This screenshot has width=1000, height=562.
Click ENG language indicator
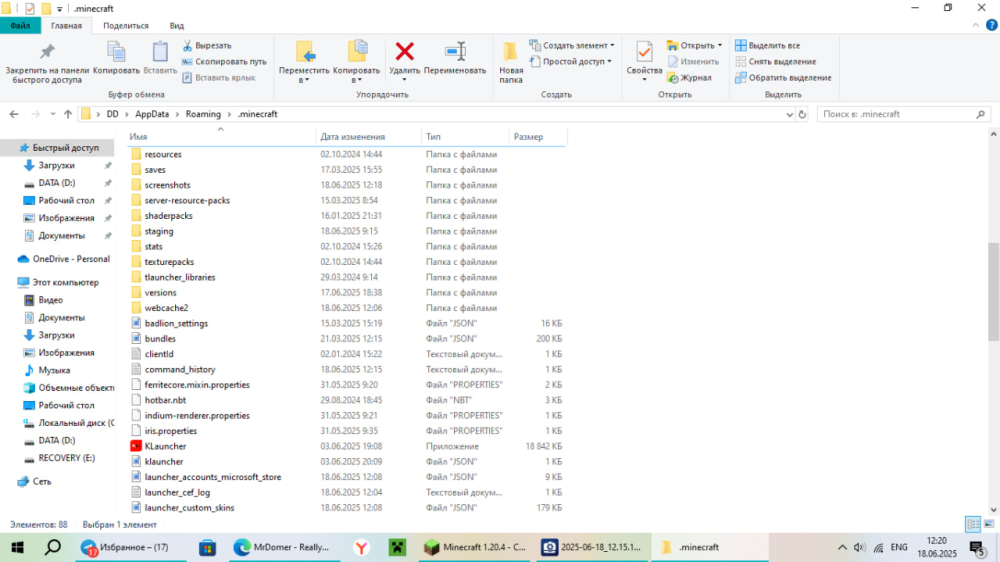pos(899,547)
